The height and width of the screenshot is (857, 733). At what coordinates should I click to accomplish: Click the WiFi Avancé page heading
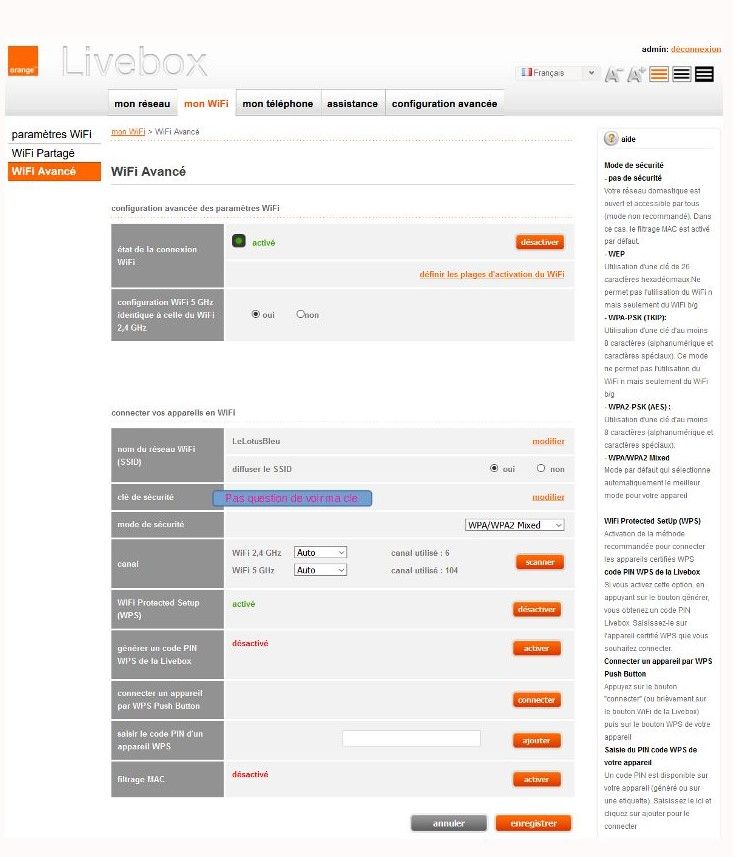pyautogui.click(x=149, y=172)
